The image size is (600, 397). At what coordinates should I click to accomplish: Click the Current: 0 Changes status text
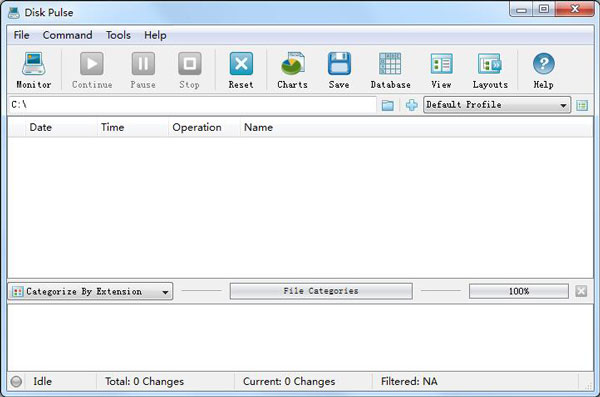289,381
